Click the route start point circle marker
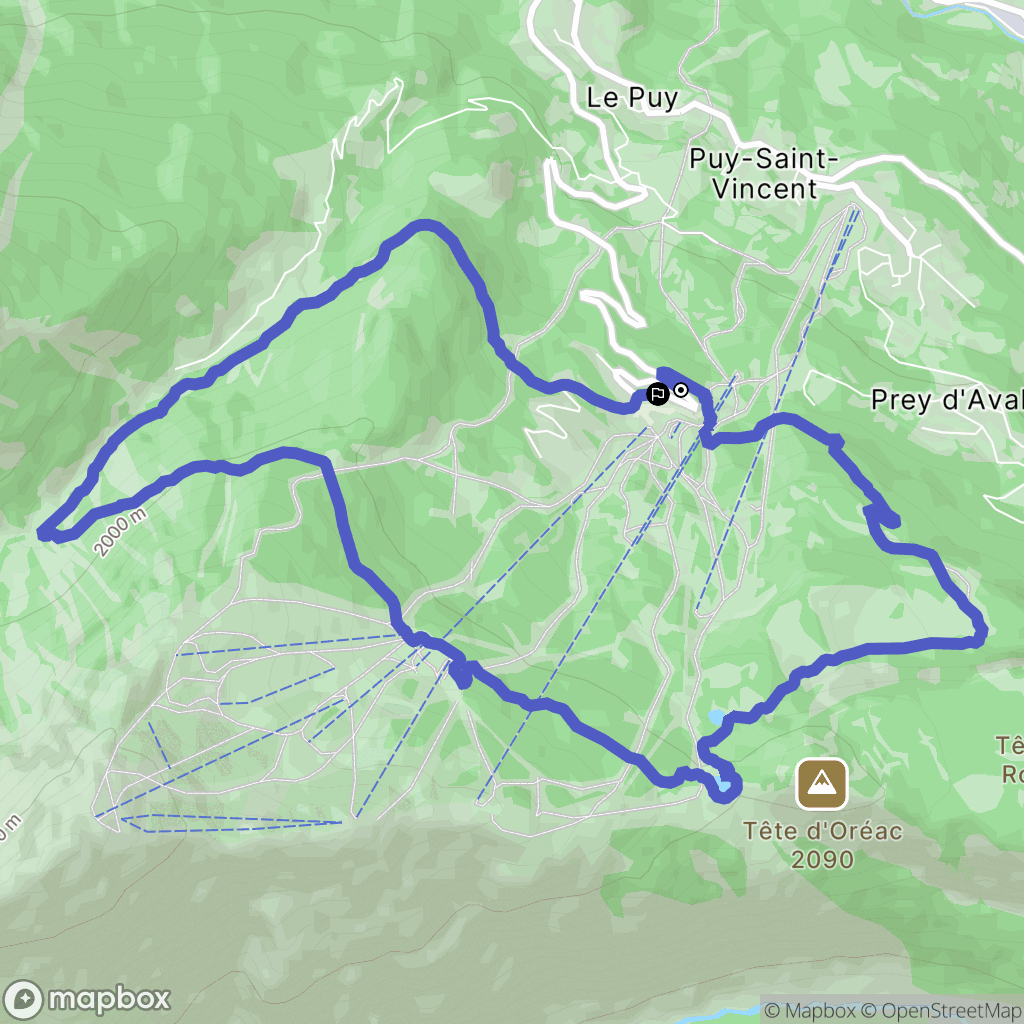The width and height of the screenshot is (1024, 1024). pos(680,391)
